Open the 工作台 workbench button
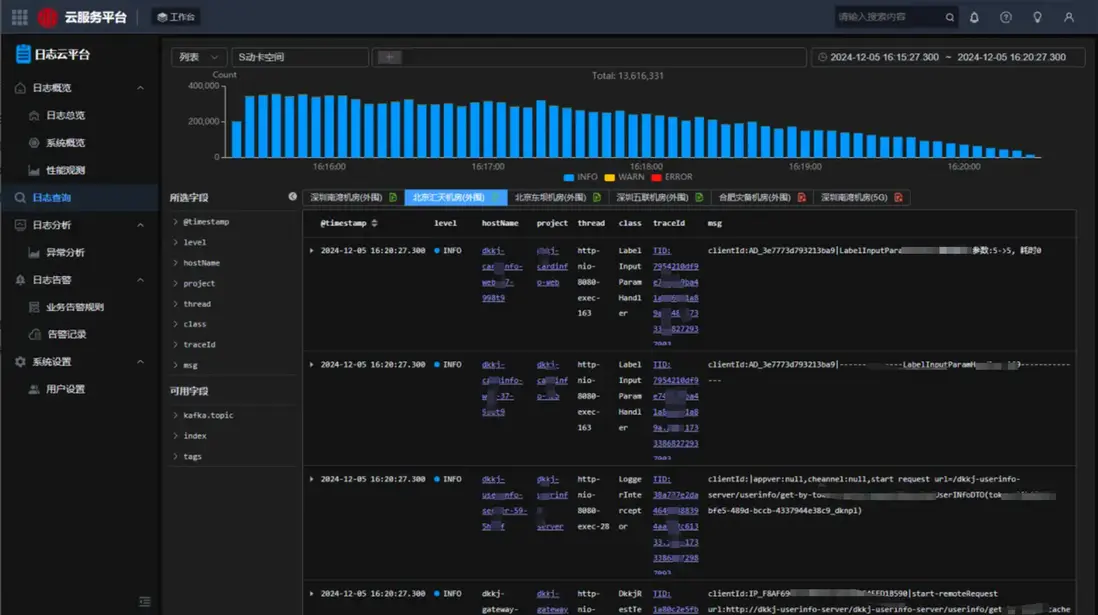This screenshot has width=1098, height=615. (176, 17)
